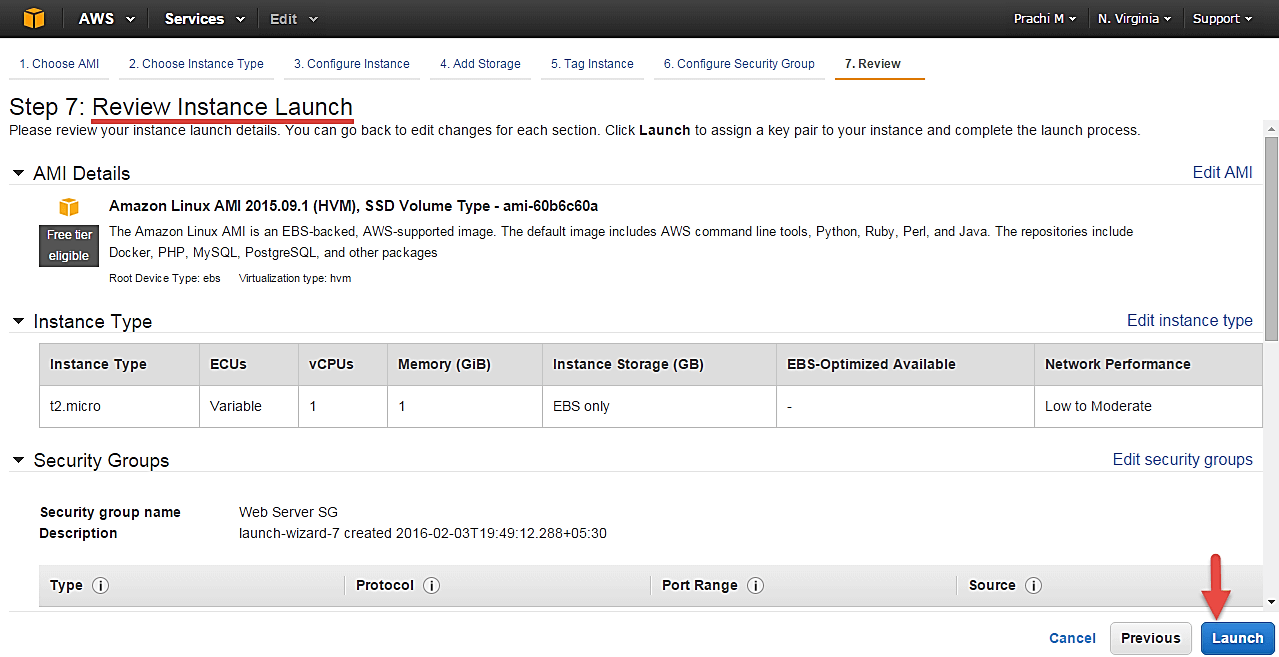Click the AWS orange cube logo
The width and height of the screenshot is (1279, 657).
[34, 19]
